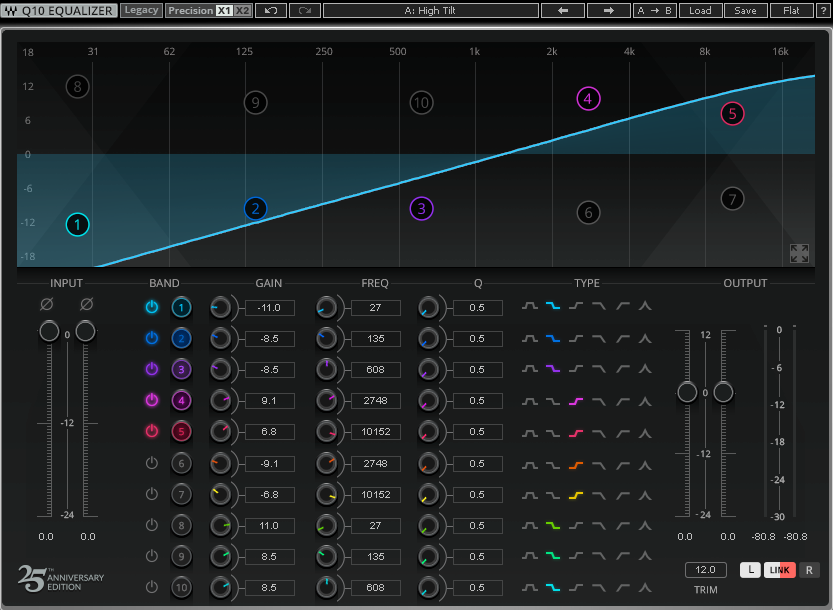Toggle band 4 power button
Image resolution: width=833 pixels, height=610 pixels.
[x=152, y=400]
